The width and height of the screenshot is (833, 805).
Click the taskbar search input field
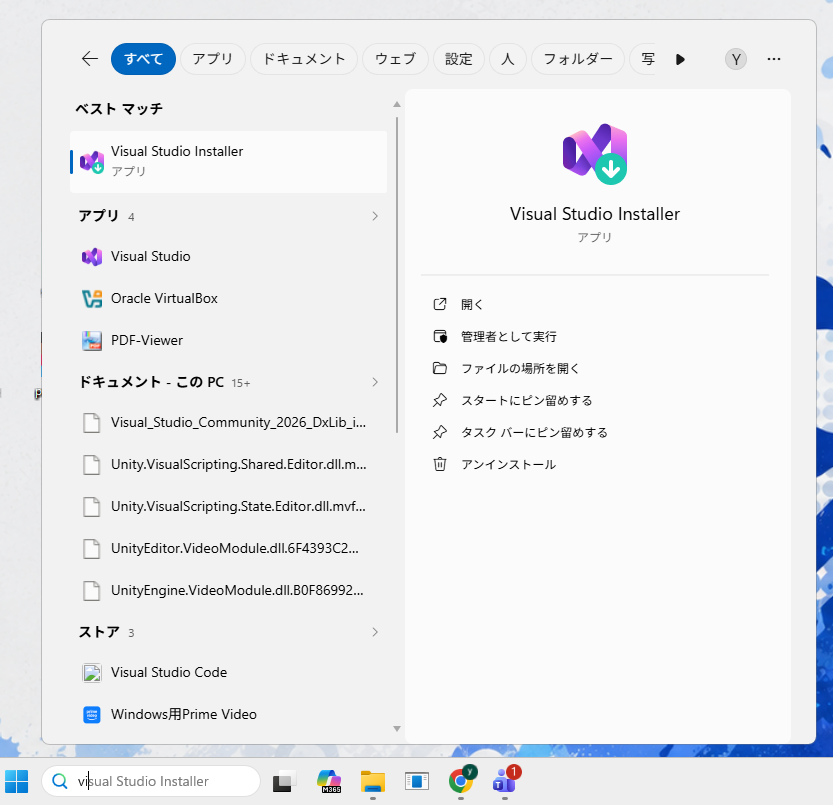point(151,781)
